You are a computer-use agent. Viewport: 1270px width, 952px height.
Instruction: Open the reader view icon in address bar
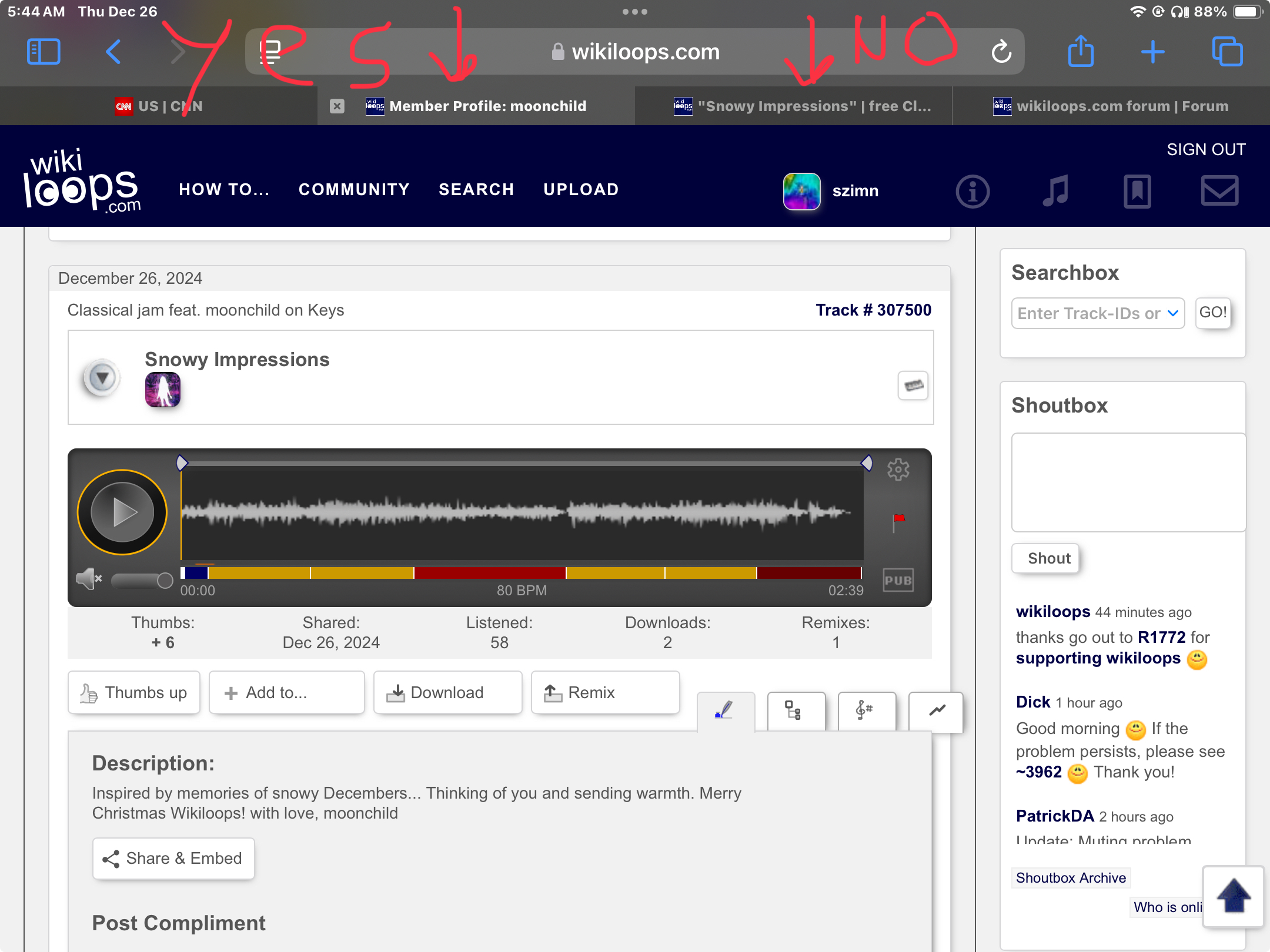(270, 52)
